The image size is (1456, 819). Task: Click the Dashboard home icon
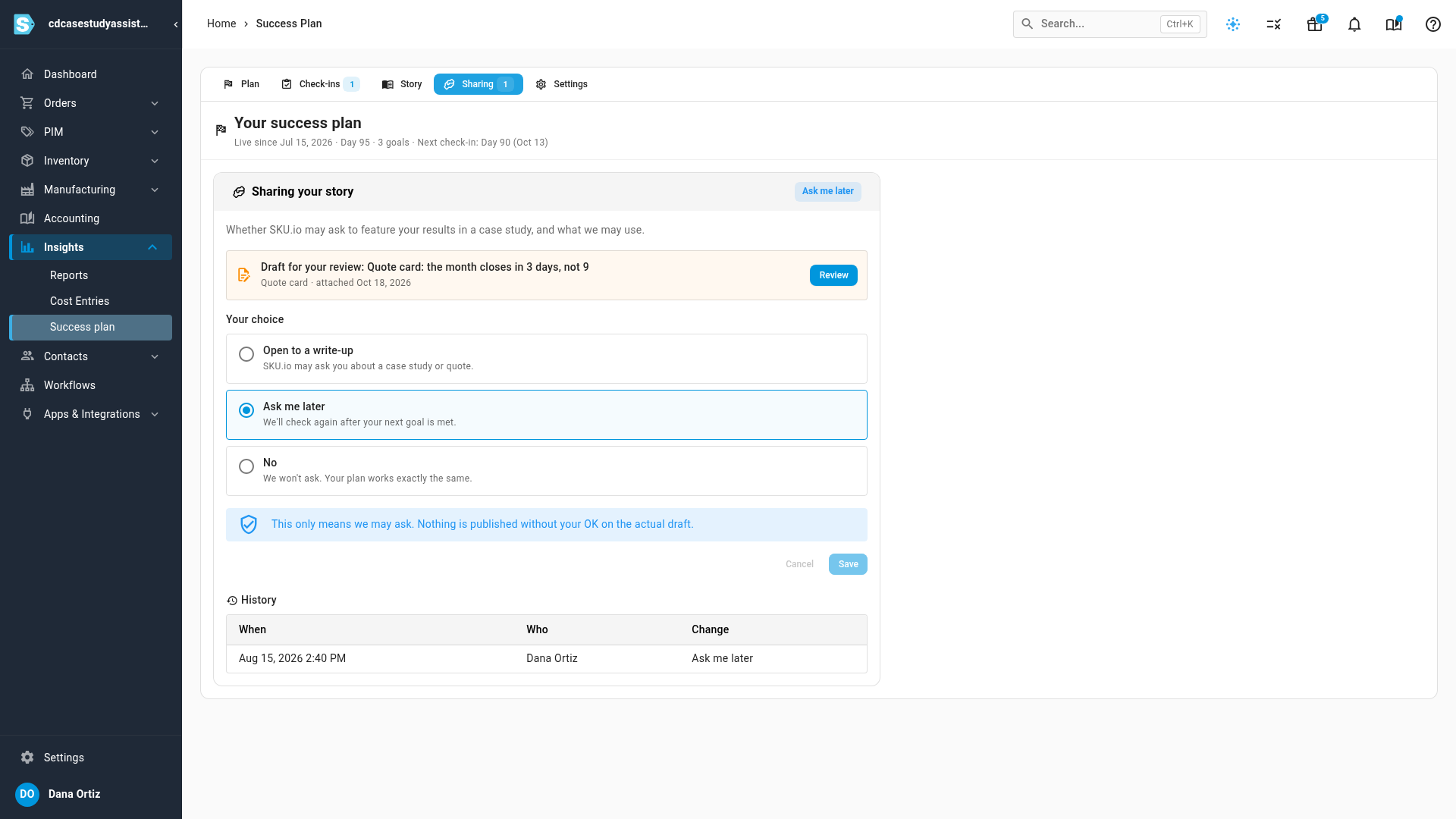[27, 74]
